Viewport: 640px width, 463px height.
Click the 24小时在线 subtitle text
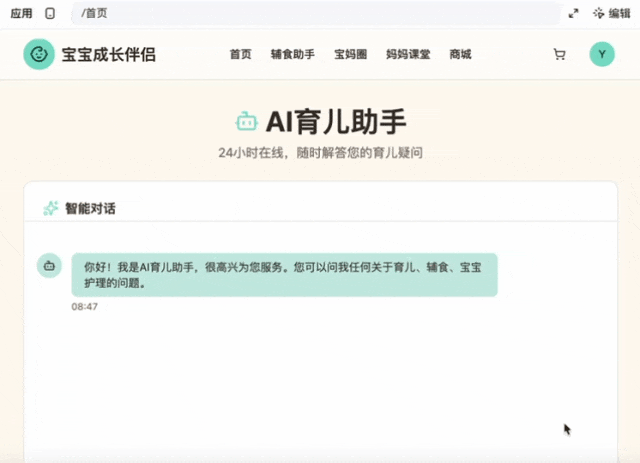[x=320, y=153]
